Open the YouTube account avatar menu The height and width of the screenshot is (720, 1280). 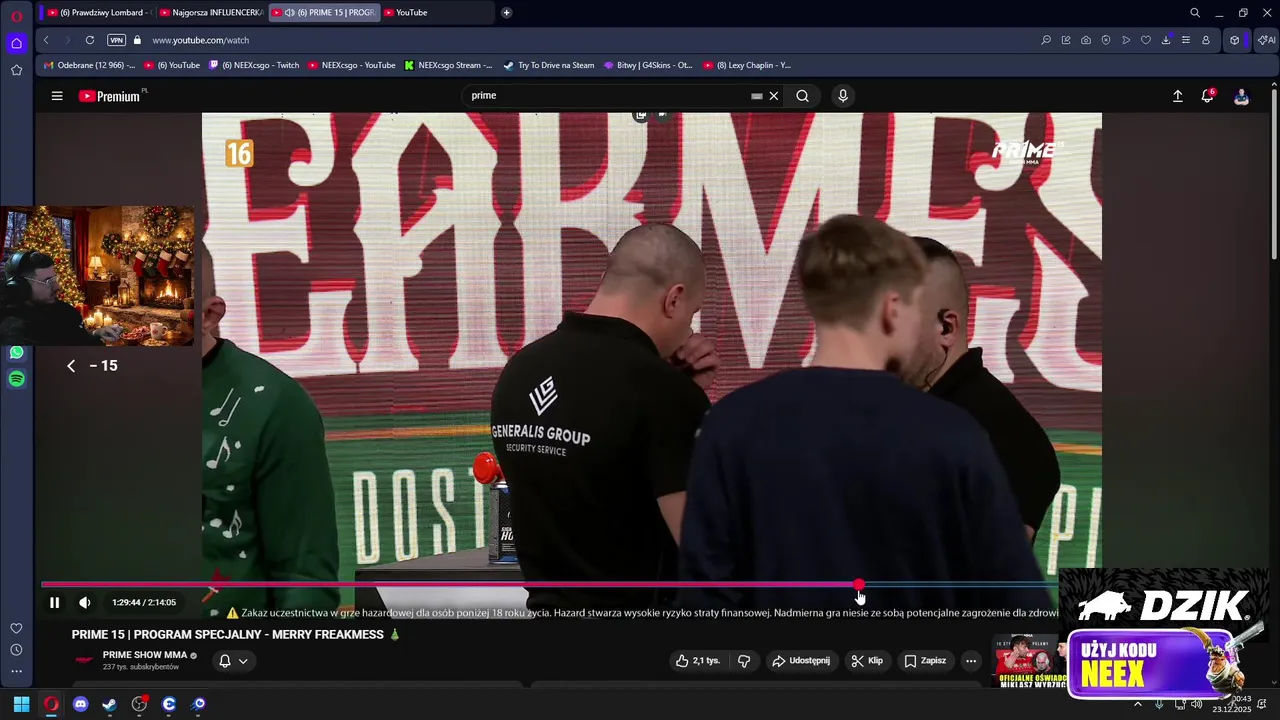pyautogui.click(x=1241, y=96)
